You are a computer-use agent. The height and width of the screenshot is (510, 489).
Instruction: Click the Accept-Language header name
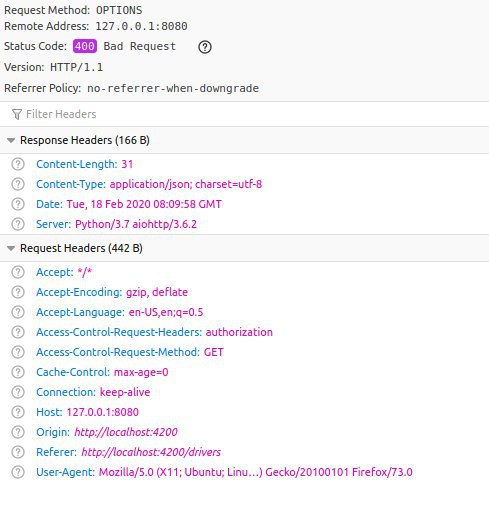pos(80,312)
